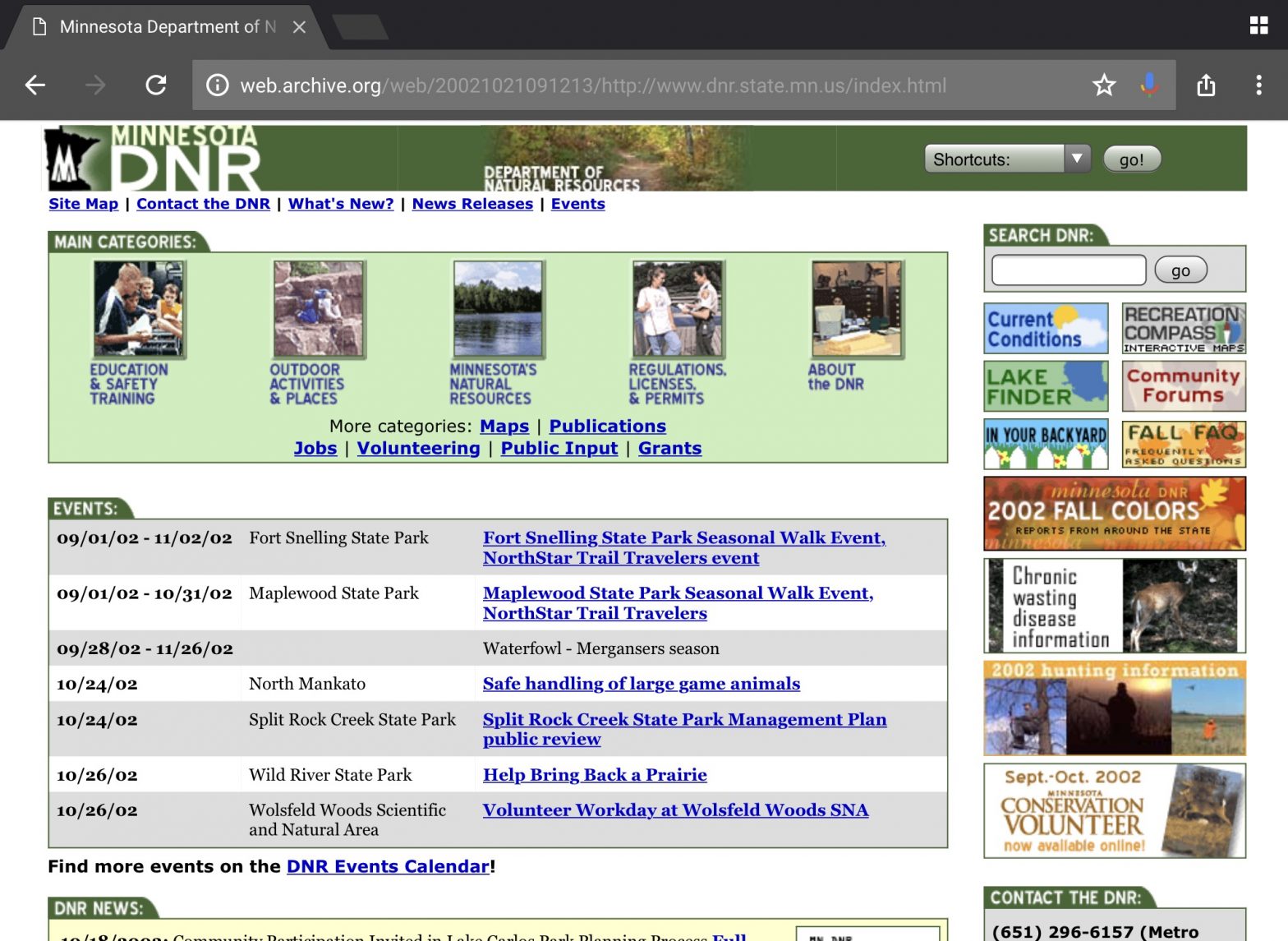Click inside the Search DNR text field
This screenshot has width=1288, height=941.
(1068, 270)
